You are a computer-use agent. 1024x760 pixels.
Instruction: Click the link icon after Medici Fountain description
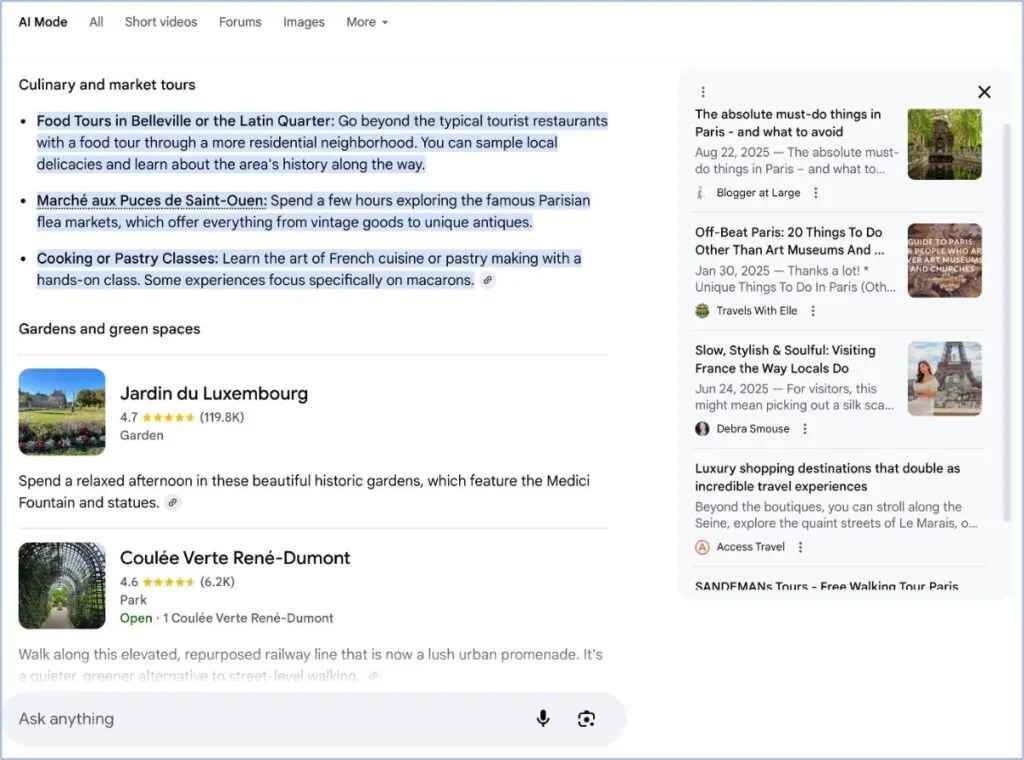click(x=172, y=503)
